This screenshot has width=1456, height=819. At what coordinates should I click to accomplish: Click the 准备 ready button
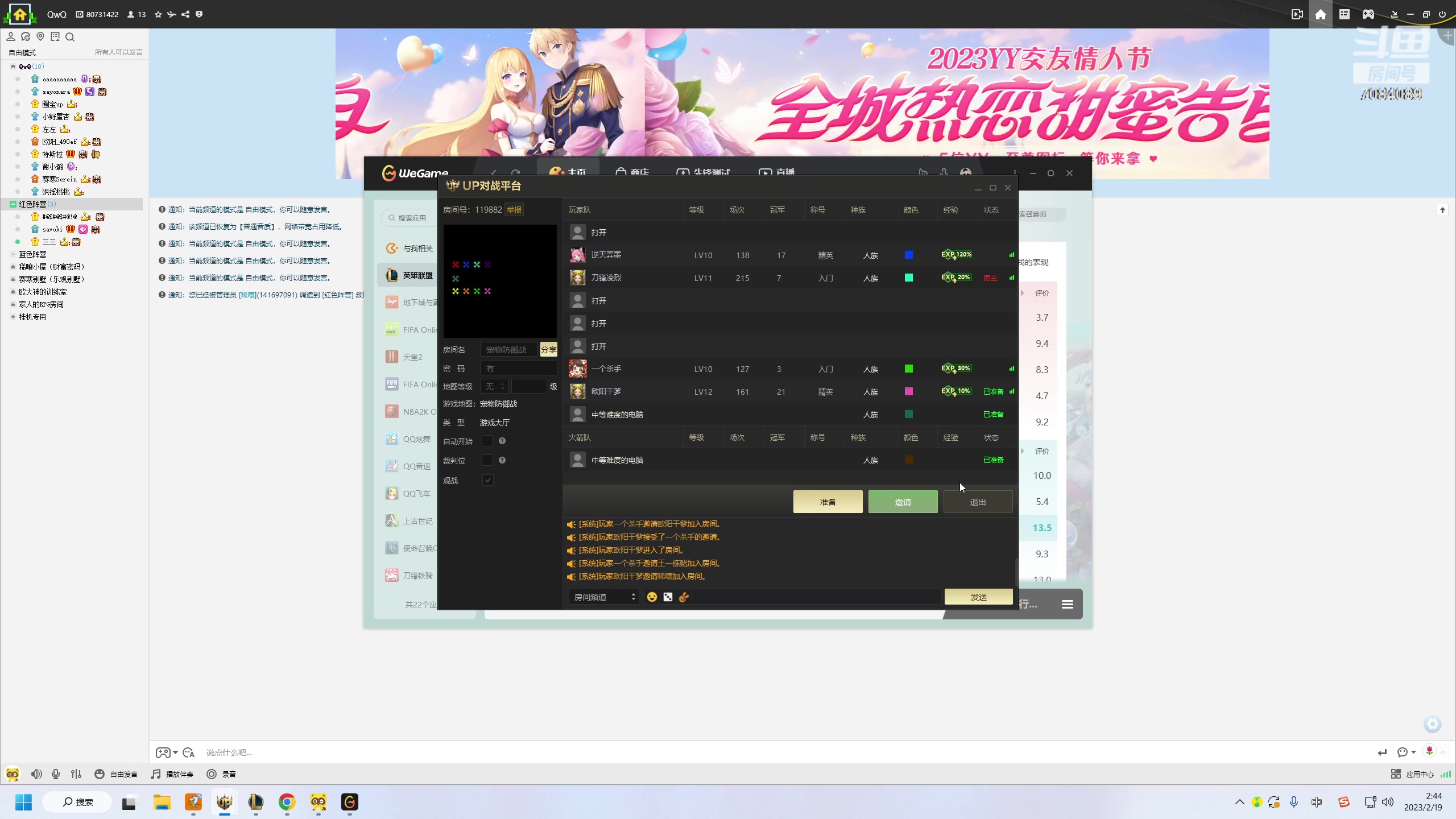pyautogui.click(x=828, y=502)
